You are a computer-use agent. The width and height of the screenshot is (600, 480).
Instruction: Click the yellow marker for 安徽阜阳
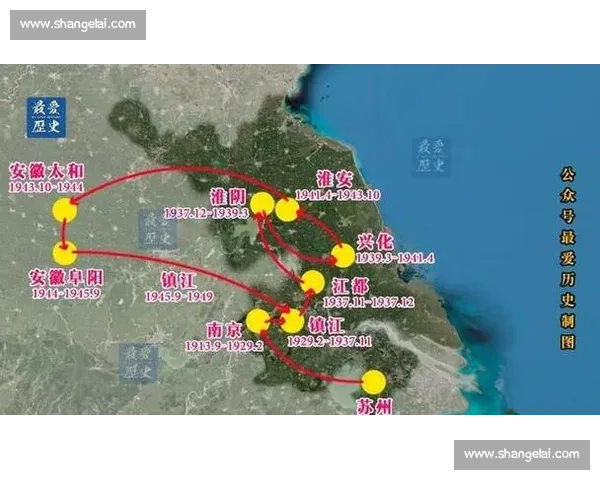tap(65, 253)
